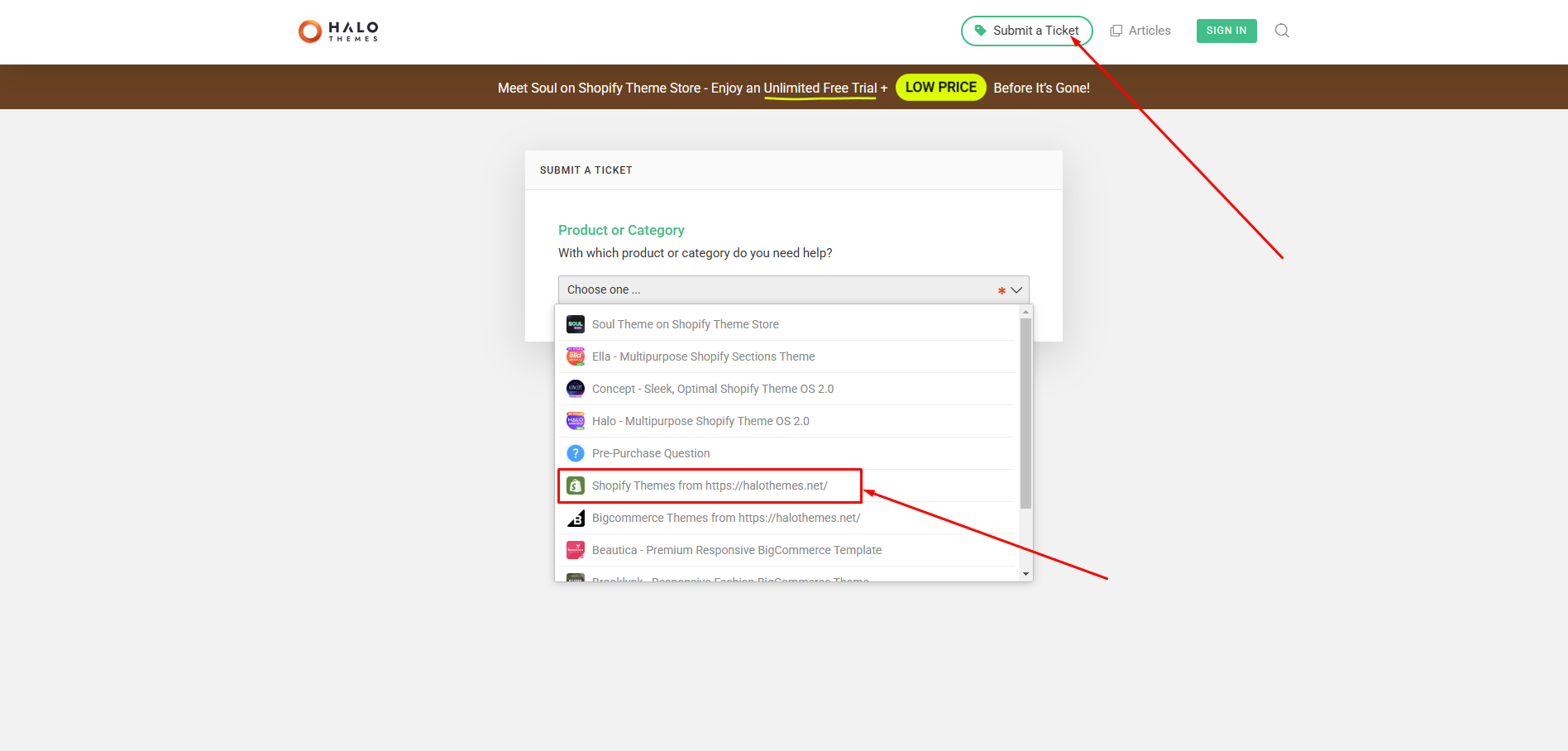This screenshot has width=1568, height=751.
Task: Click the Halo theme icon in list
Action: coord(576,421)
